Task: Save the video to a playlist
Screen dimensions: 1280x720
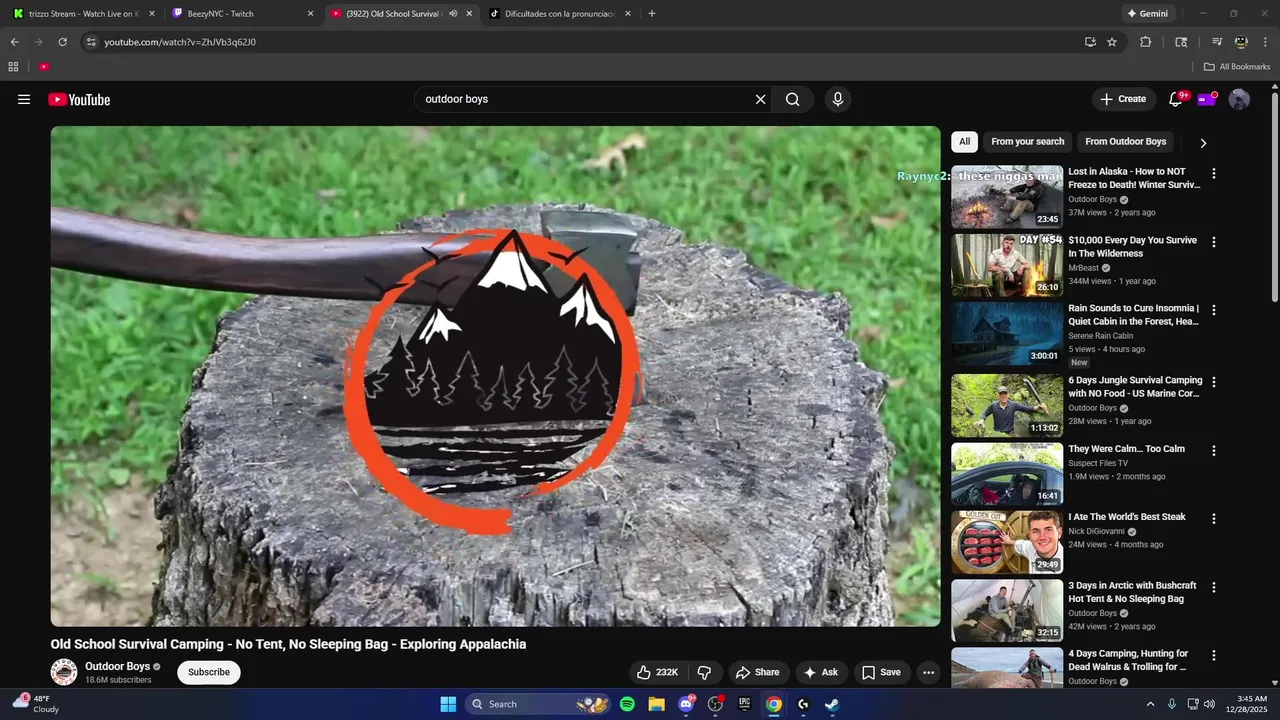Action: [x=881, y=672]
